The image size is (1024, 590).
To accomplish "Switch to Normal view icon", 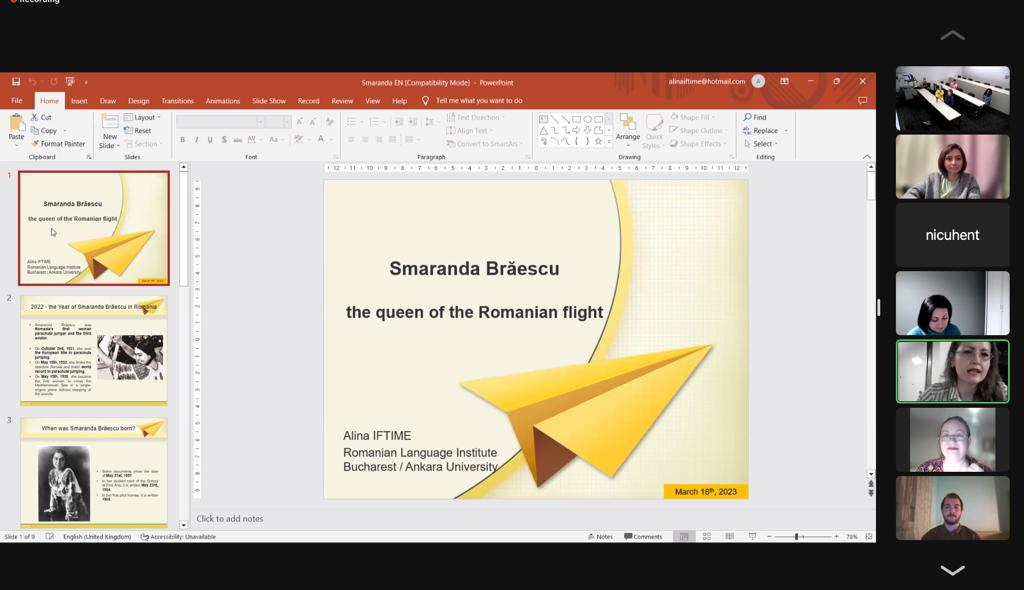I will click(x=684, y=536).
